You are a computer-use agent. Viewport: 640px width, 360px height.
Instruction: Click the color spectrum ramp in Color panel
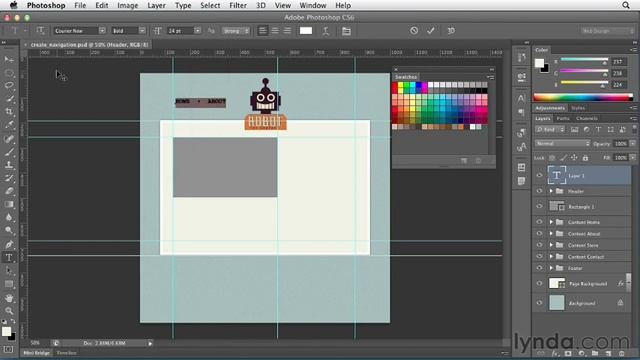pyautogui.click(x=583, y=97)
